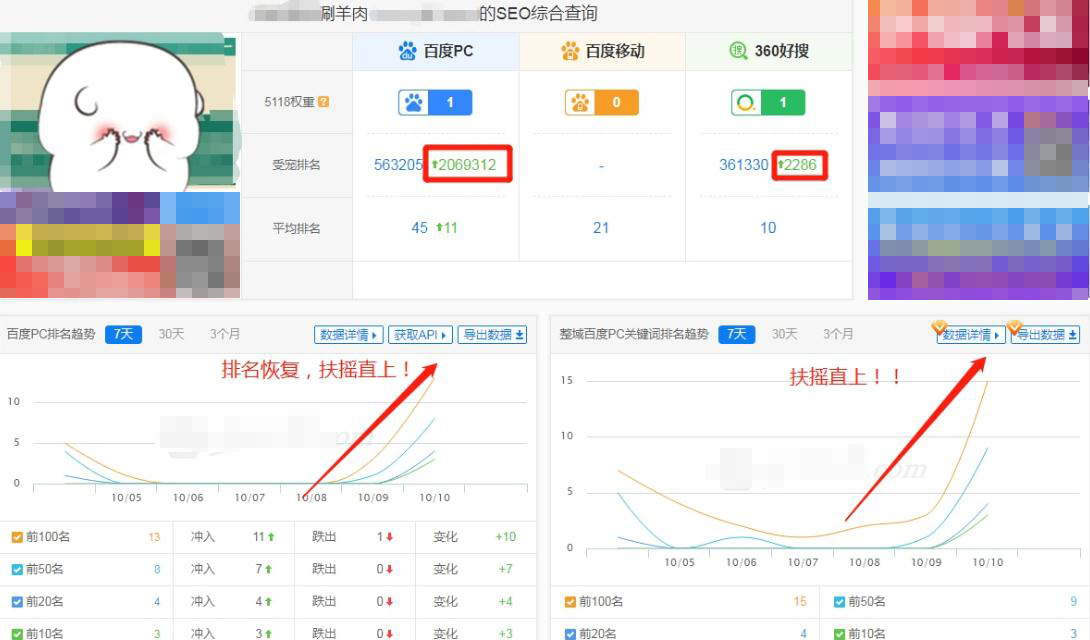Viewport: 1090px width, 640px height.
Task: Uncheck the 前50名 checkbox in left panel
Action: (x=18, y=569)
